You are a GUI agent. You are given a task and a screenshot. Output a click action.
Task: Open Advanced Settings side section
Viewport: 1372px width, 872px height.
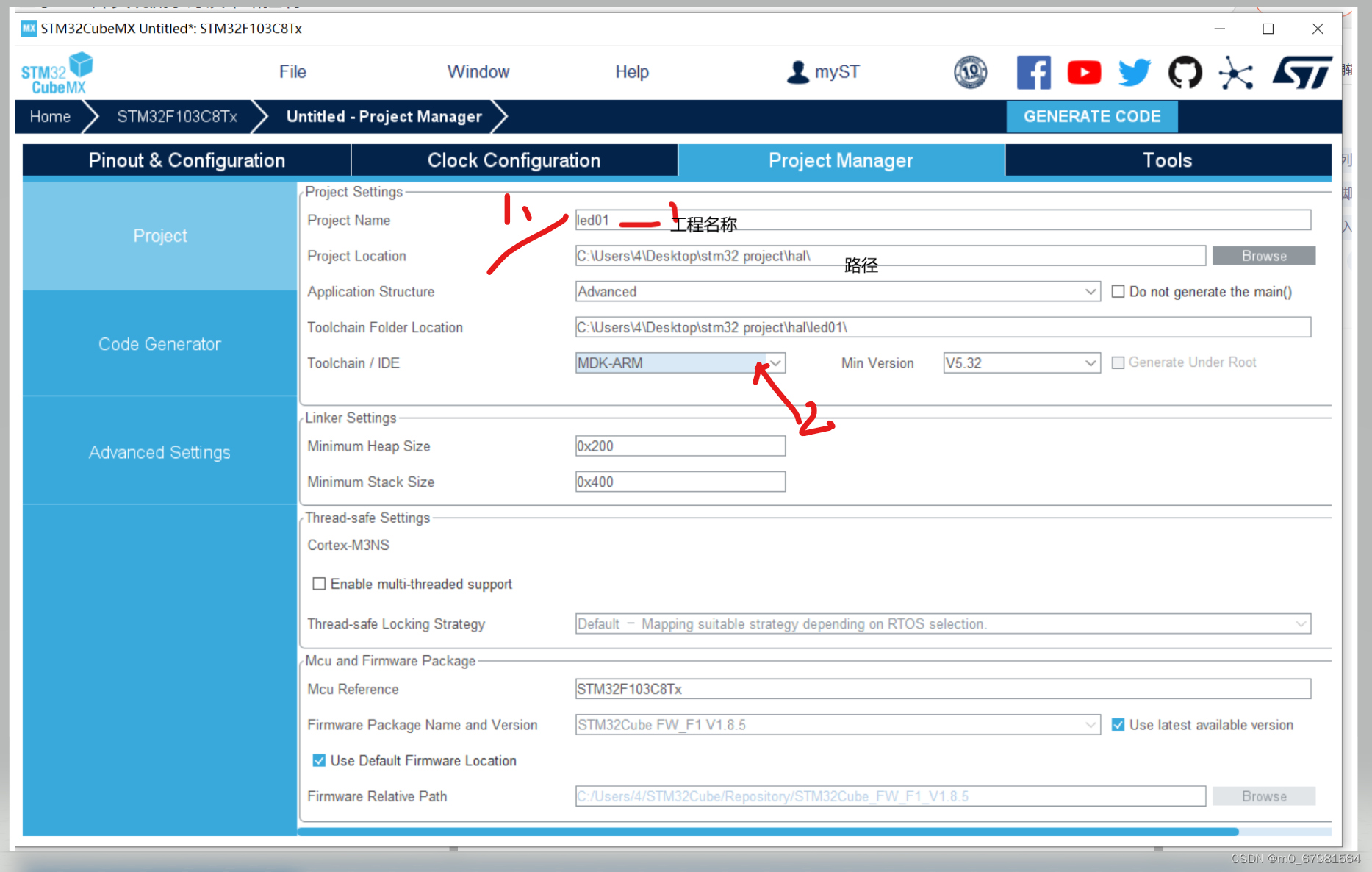click(160, 452)
